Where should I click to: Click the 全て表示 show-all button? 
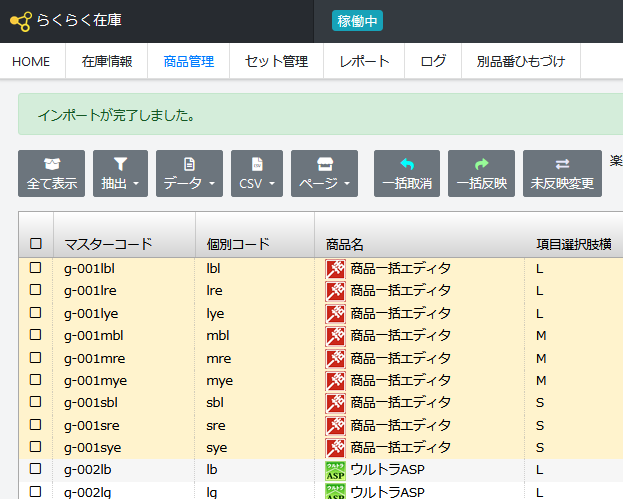coord(52,174)
